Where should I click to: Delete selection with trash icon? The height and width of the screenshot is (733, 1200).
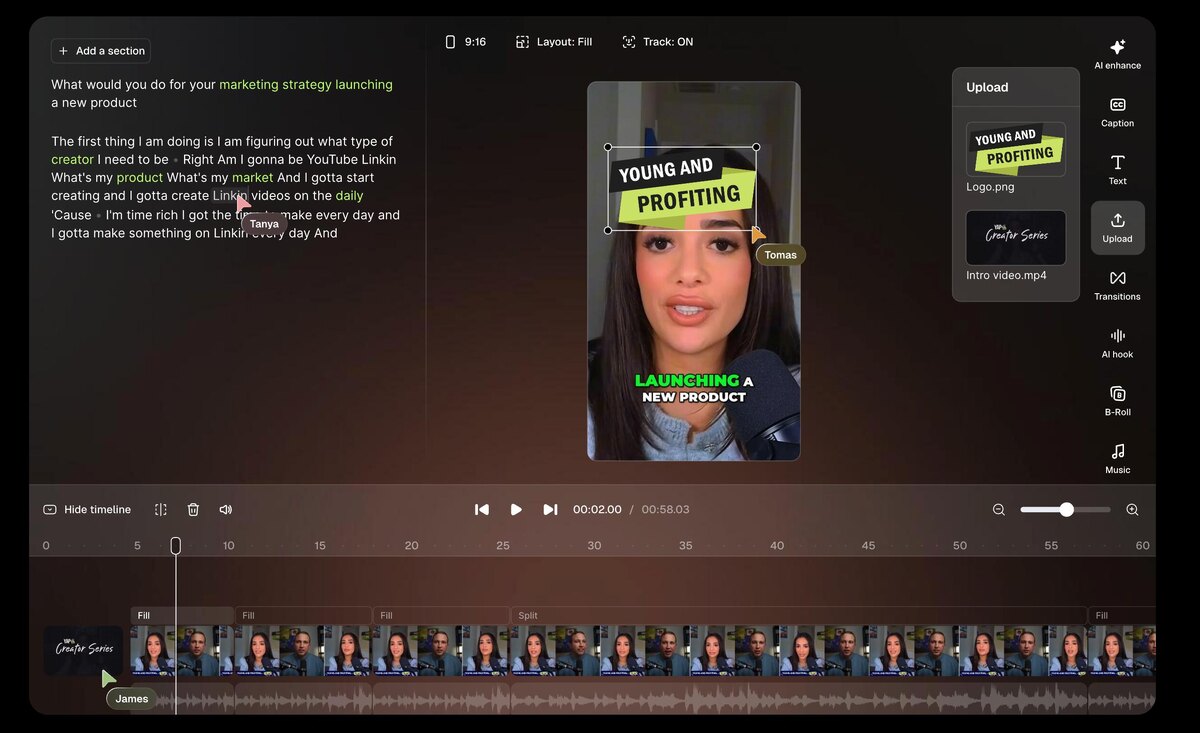[193, 510]
